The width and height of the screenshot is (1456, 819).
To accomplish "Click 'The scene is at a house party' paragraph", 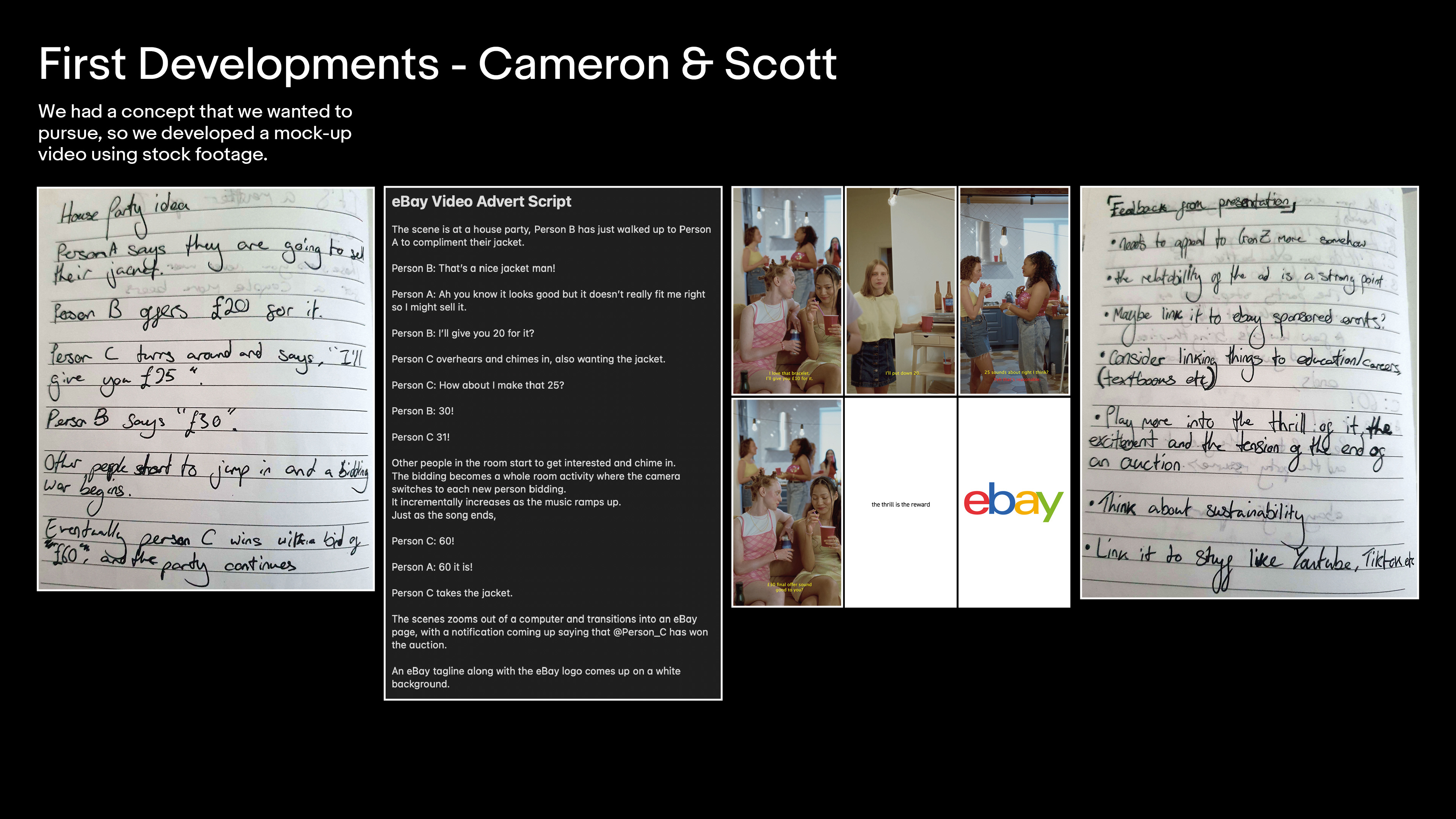I will click(x=551, y=236).
